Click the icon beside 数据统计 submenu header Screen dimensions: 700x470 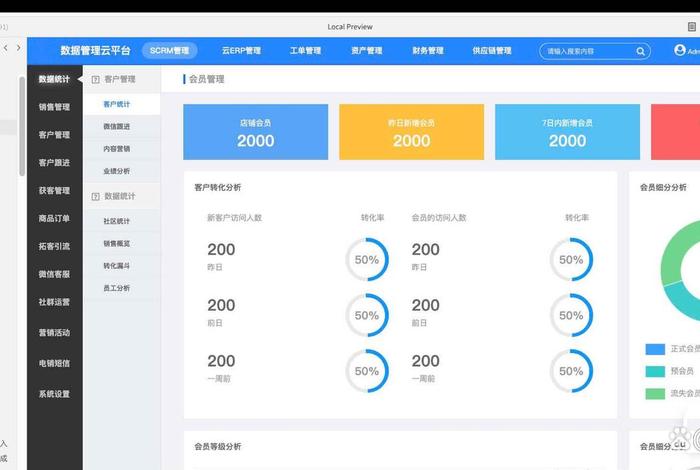click(x=95, y=196)
